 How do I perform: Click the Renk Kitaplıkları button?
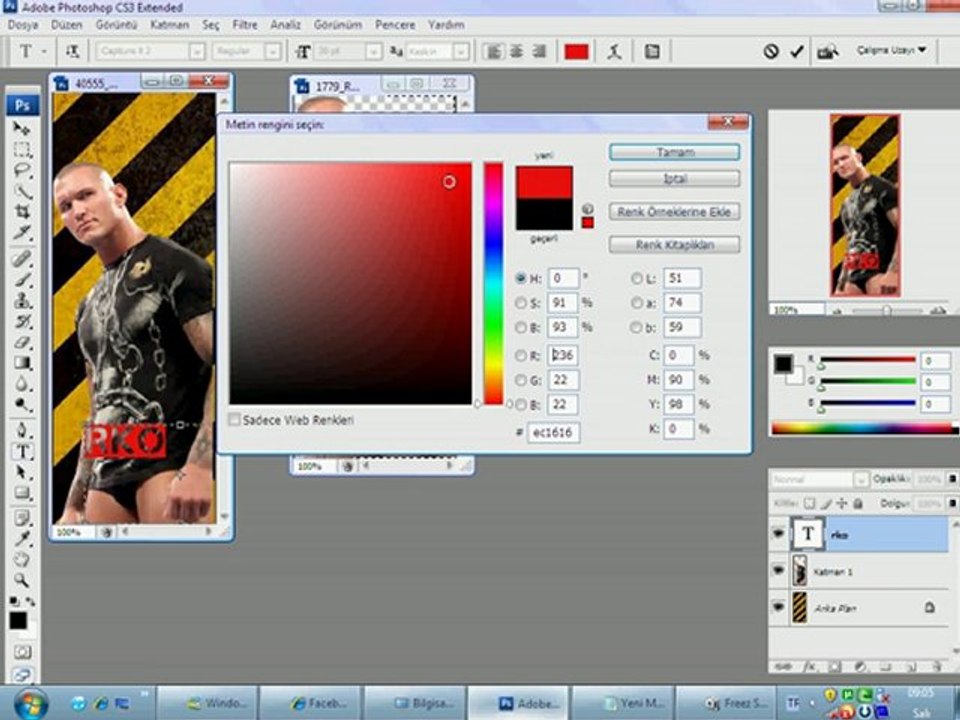click(x=674, y=244)
